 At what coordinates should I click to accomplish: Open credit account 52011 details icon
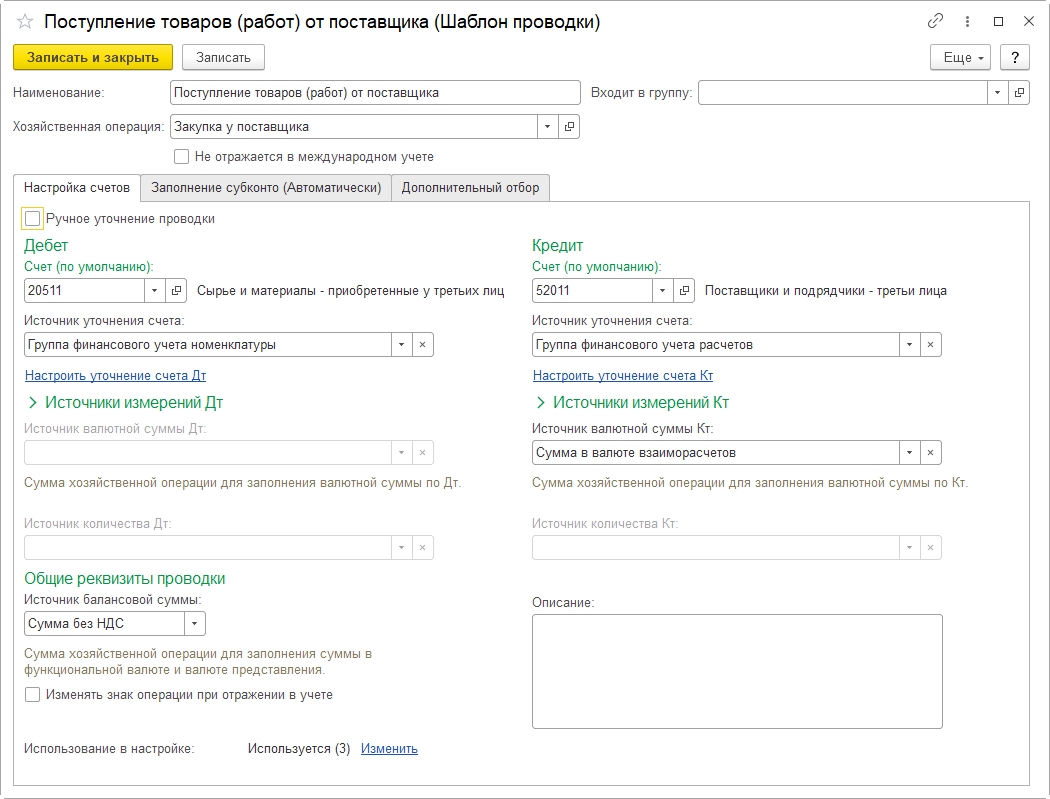[685, 291]
